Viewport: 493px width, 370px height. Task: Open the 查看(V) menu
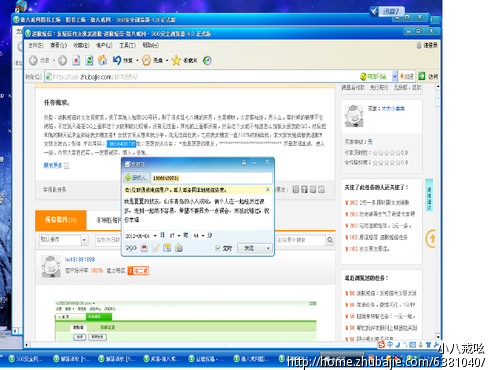pos(59,45)
